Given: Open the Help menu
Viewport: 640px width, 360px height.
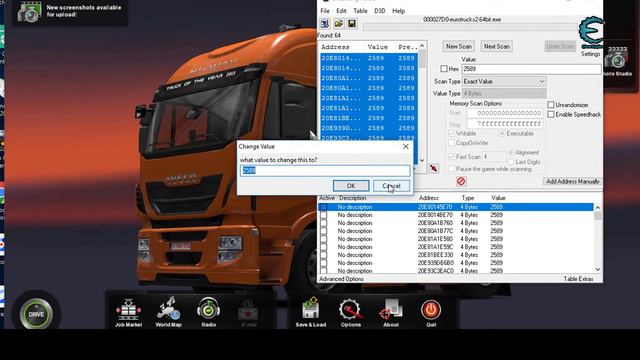Looking at the screenshot, I should (x=398, y=11).
